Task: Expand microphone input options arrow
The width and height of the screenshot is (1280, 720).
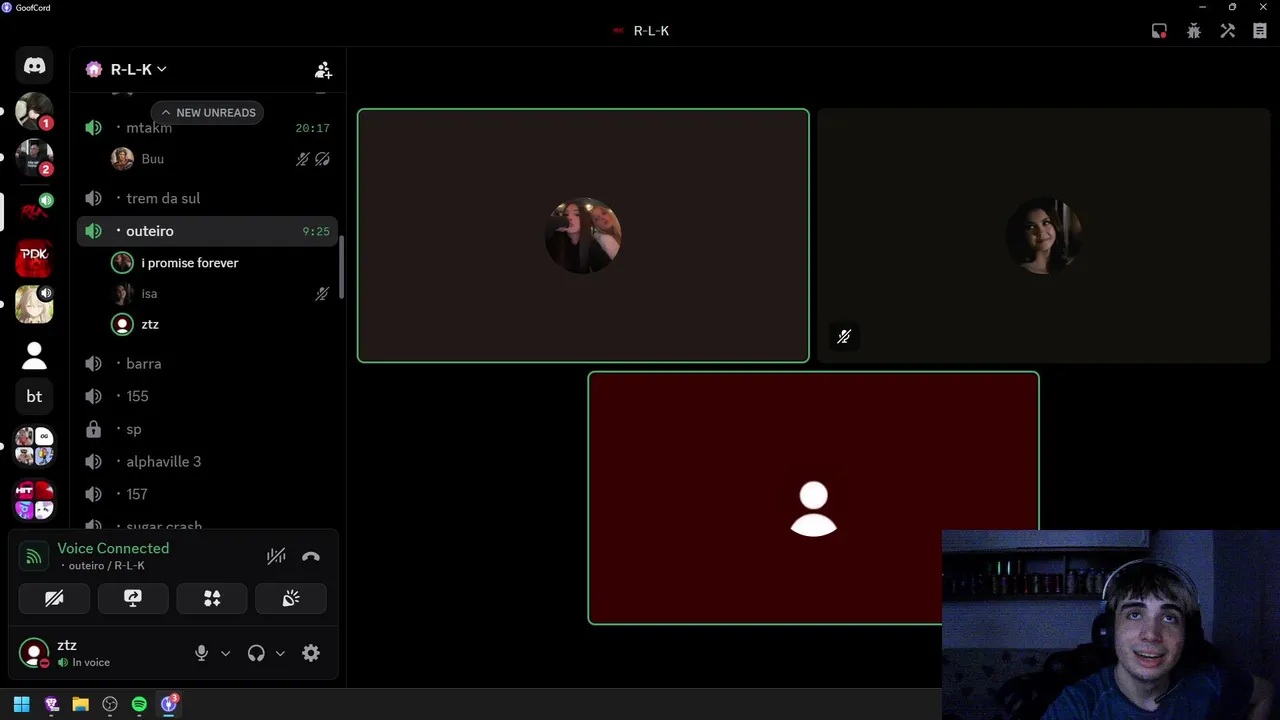Action: pyautogui.click(x=225, y=653)
